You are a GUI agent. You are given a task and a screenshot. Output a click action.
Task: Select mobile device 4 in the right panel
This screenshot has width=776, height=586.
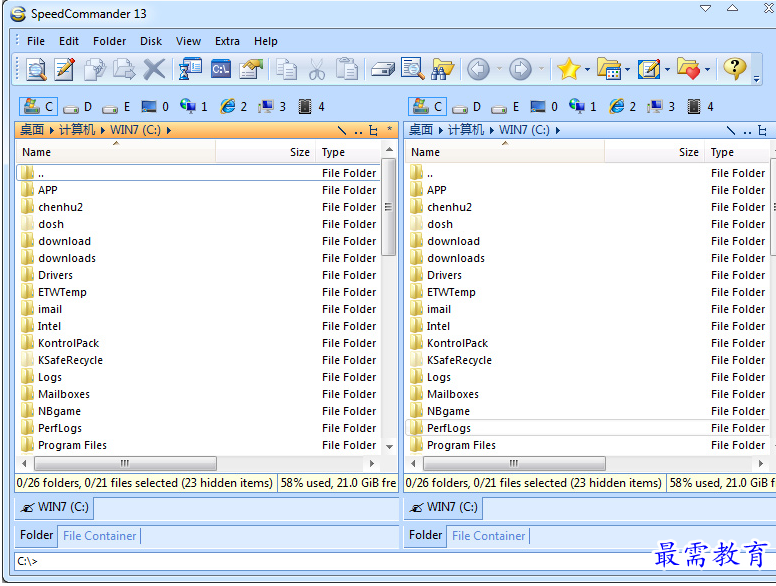click(x=700, y=107)
